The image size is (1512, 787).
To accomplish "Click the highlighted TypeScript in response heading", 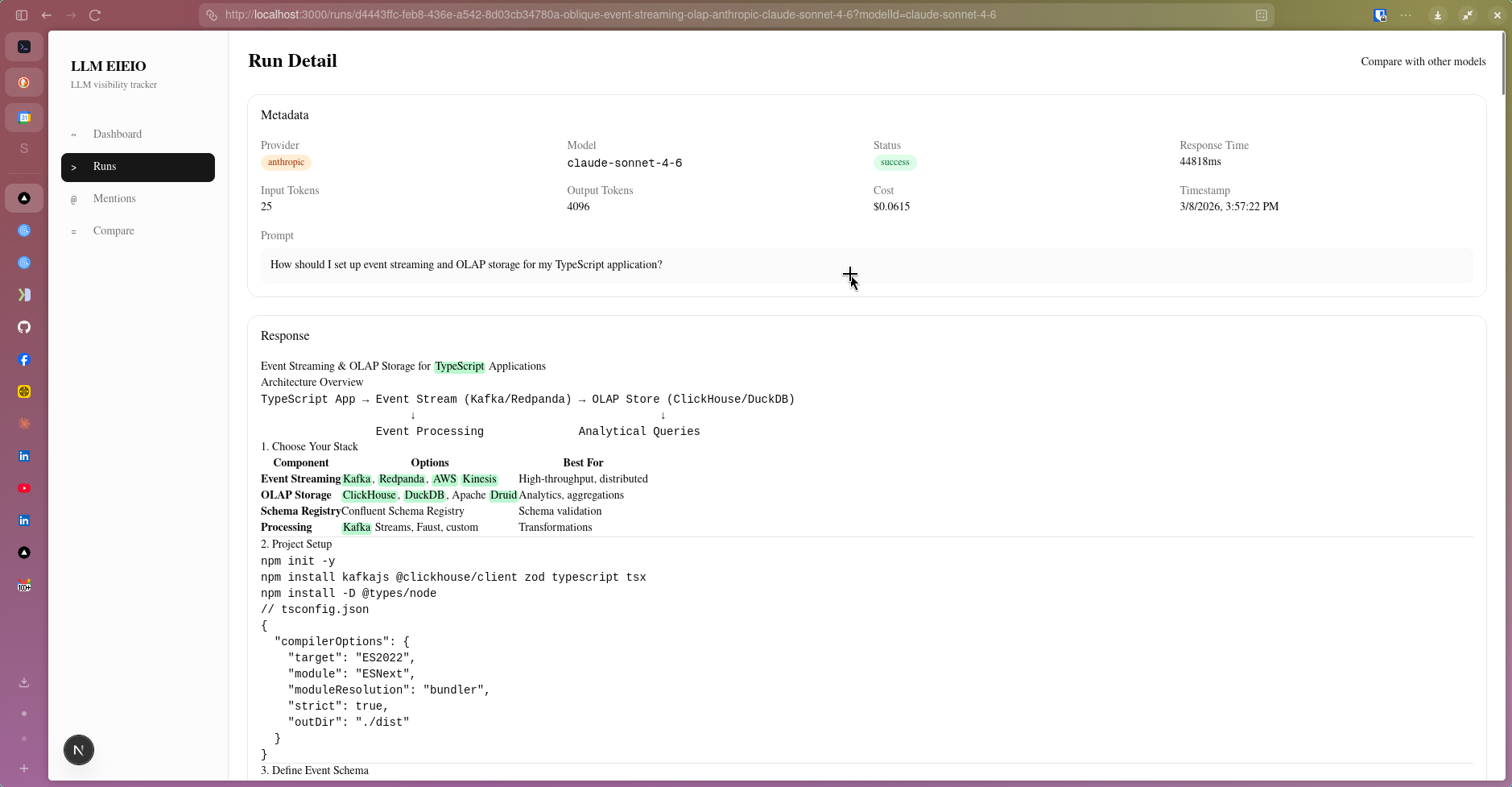I will pos(460,366).
